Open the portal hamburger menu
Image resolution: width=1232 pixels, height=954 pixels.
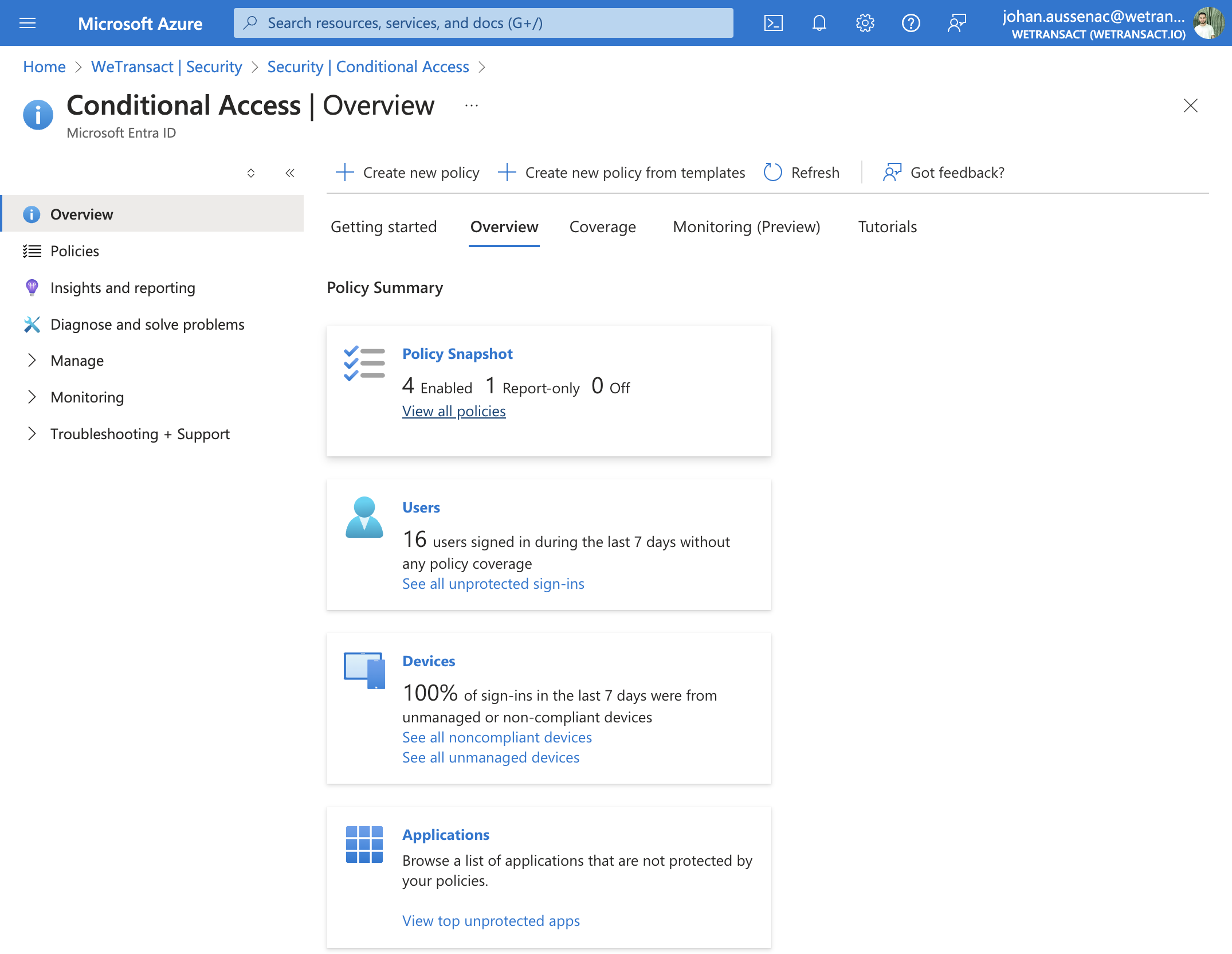point(28,23)
